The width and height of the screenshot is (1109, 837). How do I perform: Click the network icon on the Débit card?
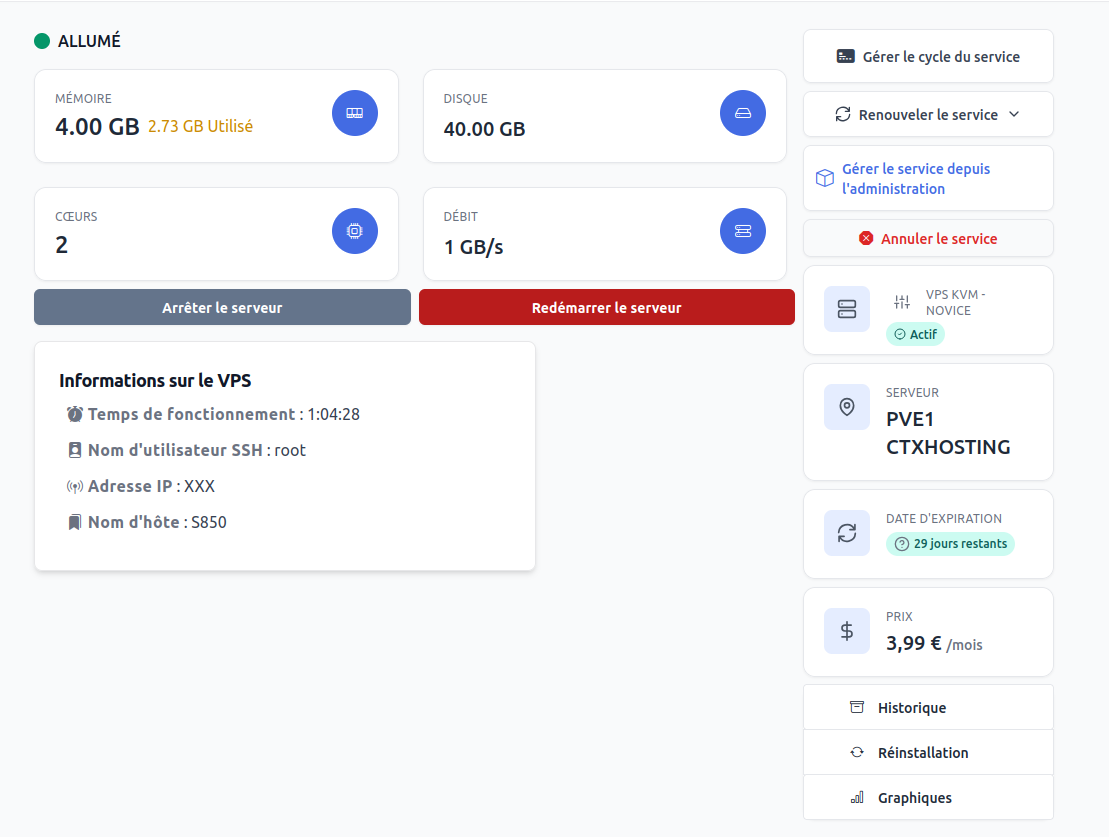pyautogui.click(x=742, y=231)
